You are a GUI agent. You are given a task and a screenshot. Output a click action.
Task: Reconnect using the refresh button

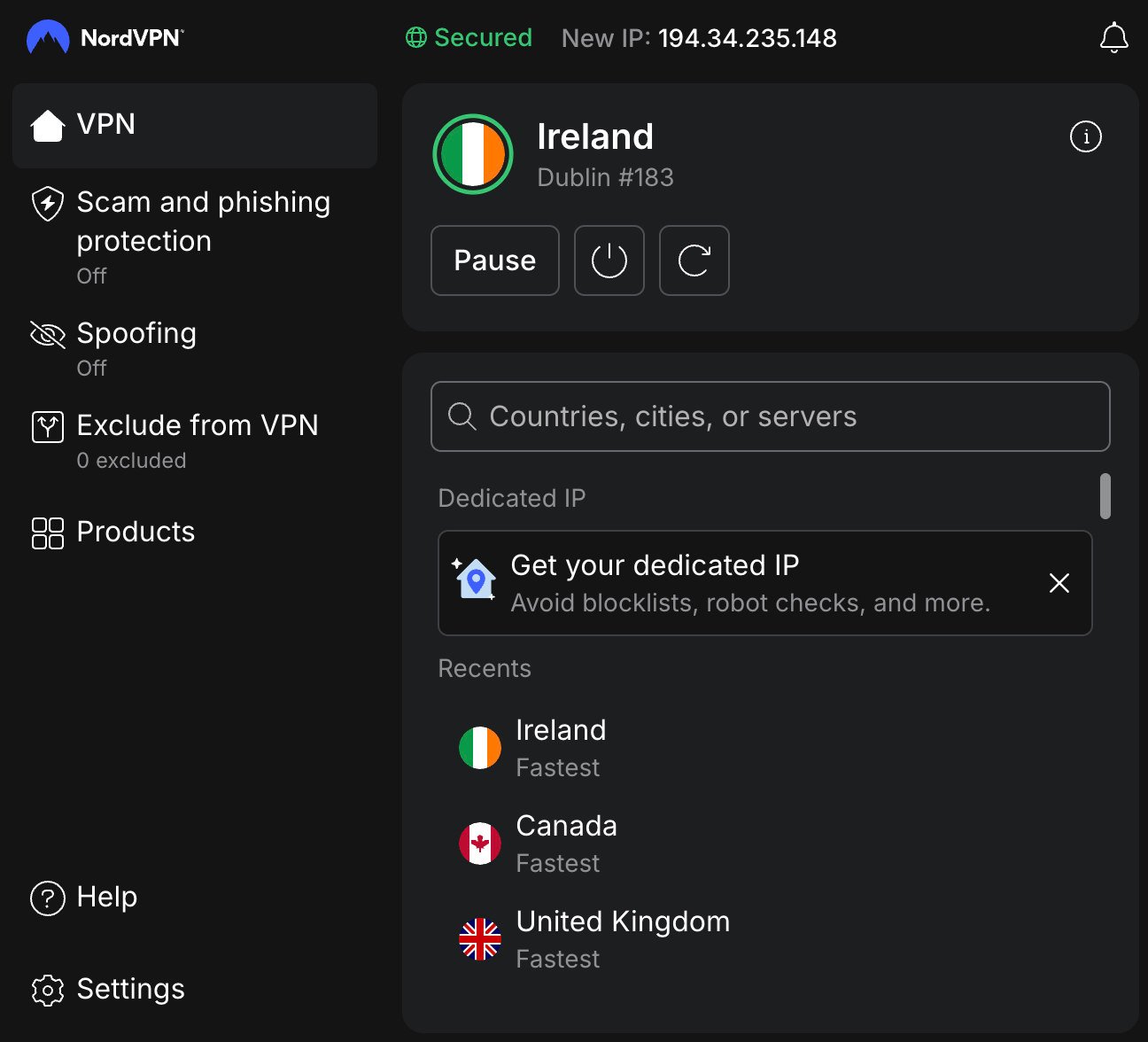pos(694,260)
